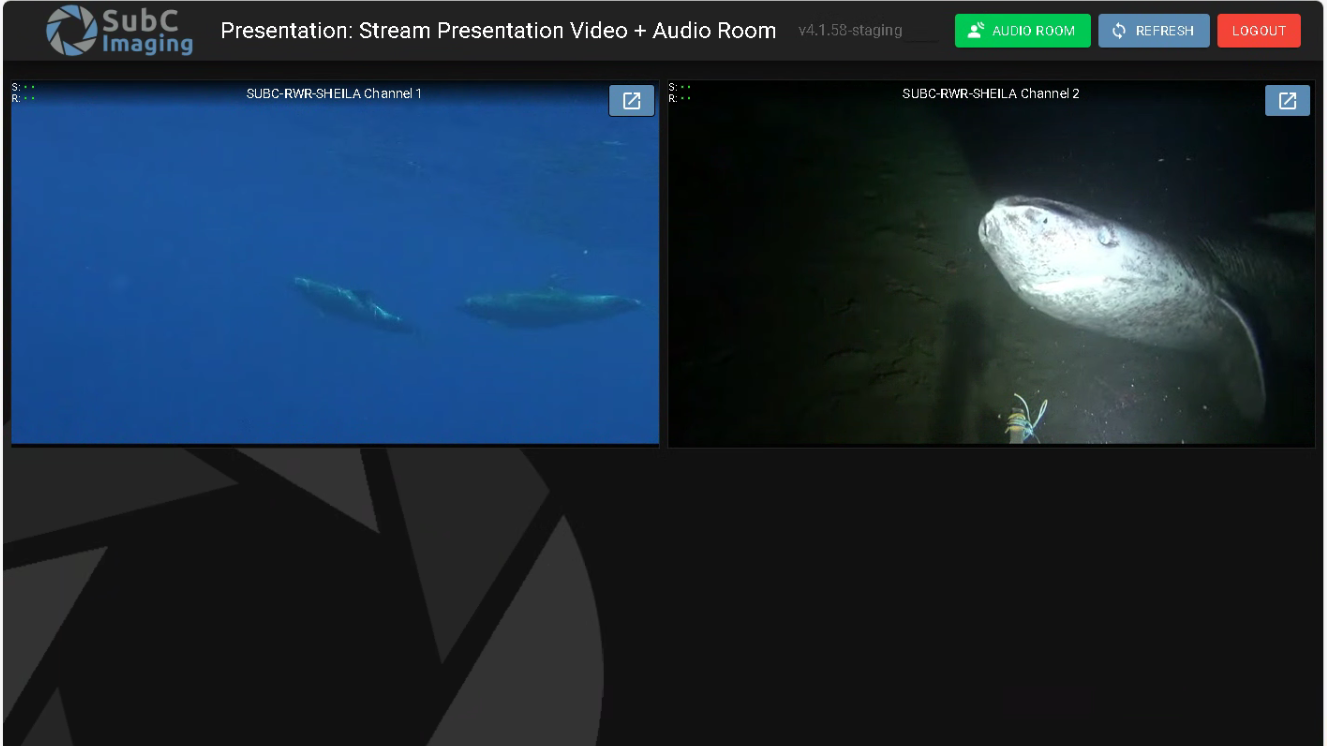Click the shark's head in Channel 2
Image resolution: width=1327 pixels, height=746 pixels.
tap(1030, 230)
